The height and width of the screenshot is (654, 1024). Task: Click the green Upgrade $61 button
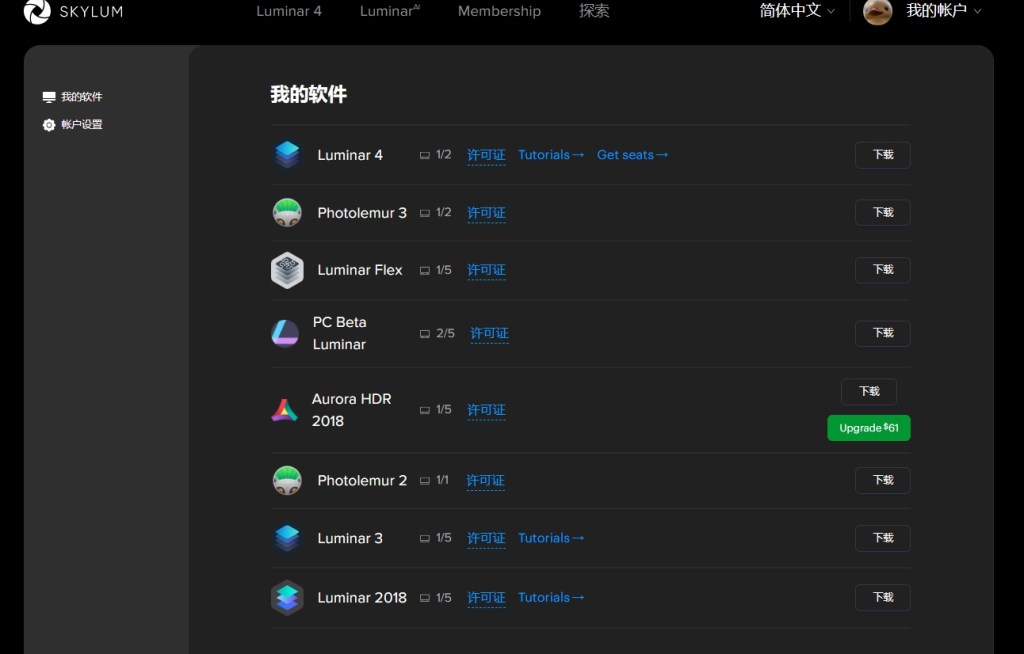(x=868, y=428)
